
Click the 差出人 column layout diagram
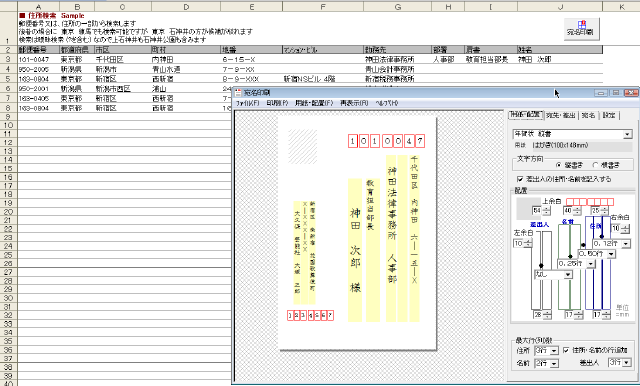click(x=542, y=270)
